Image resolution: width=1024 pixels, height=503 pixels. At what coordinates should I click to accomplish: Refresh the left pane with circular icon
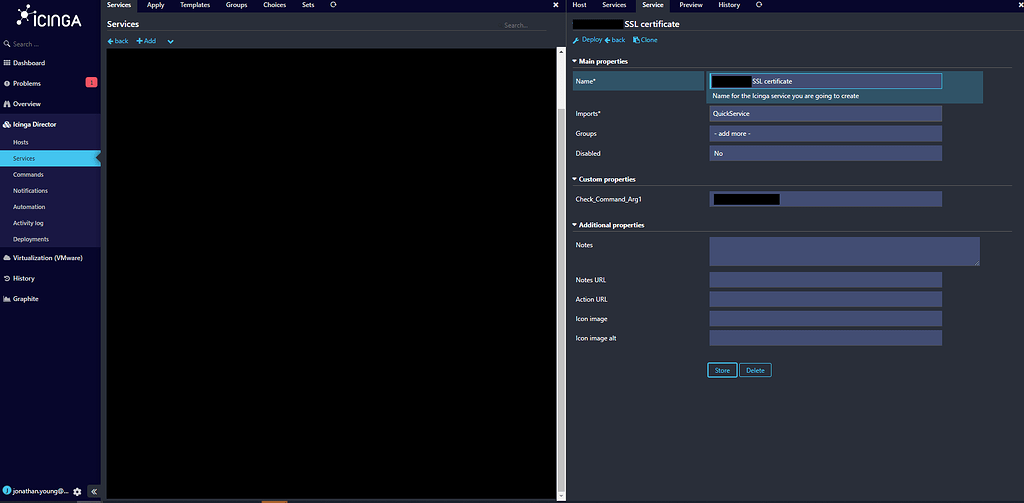tap(333, 5)
